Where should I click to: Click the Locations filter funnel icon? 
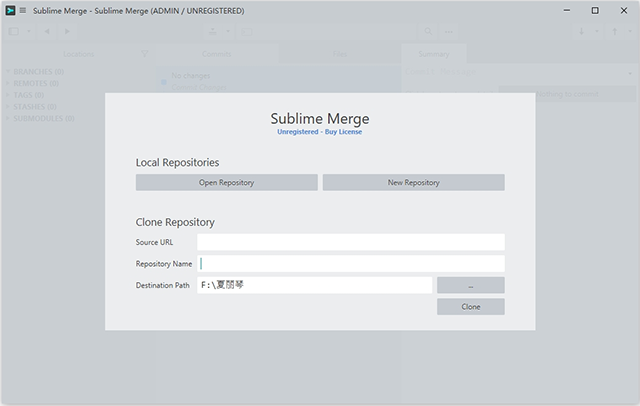145,54
